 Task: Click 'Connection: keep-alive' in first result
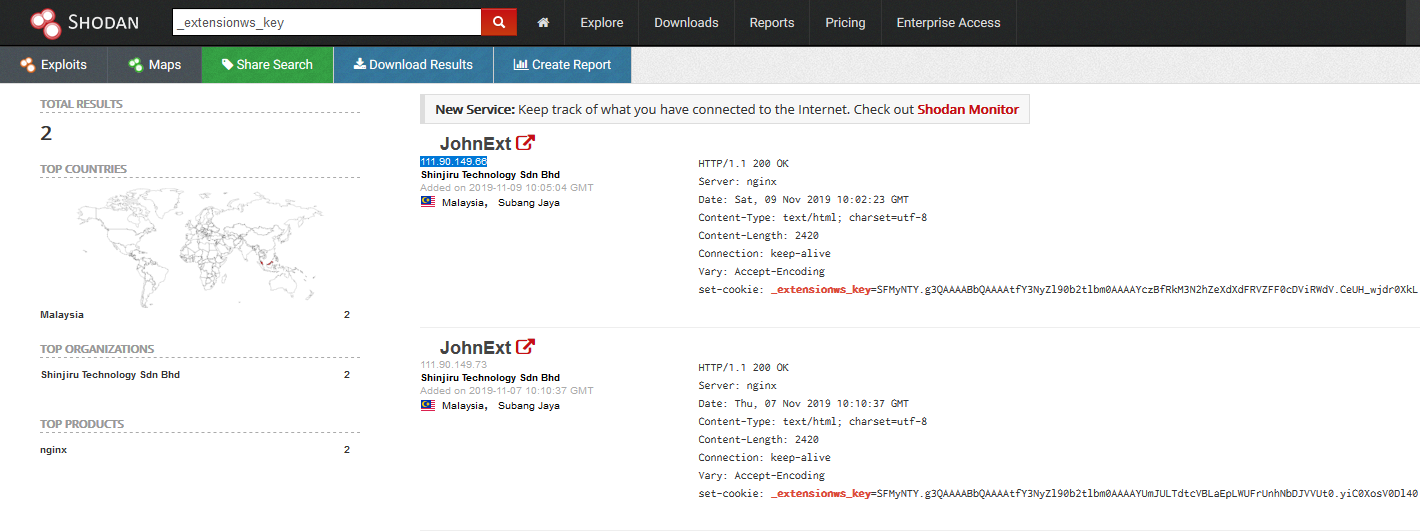(764, 254)
